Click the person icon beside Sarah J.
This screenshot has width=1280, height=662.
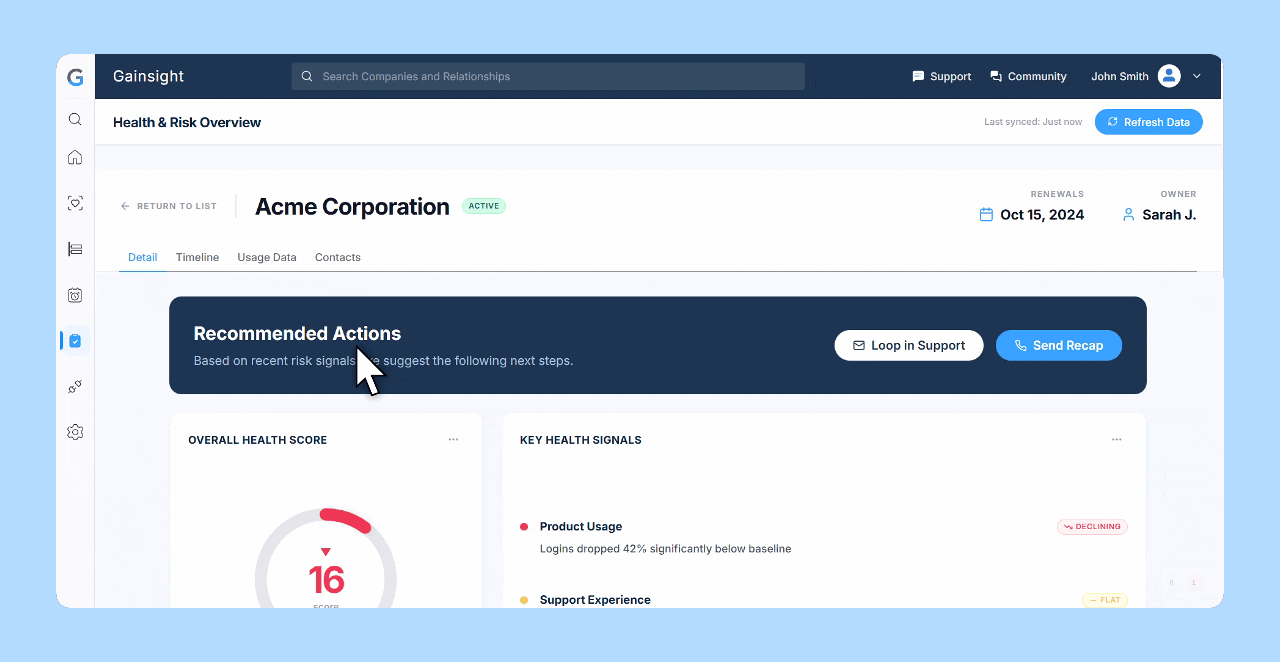pyautogui.click(x=1129, y=215)
